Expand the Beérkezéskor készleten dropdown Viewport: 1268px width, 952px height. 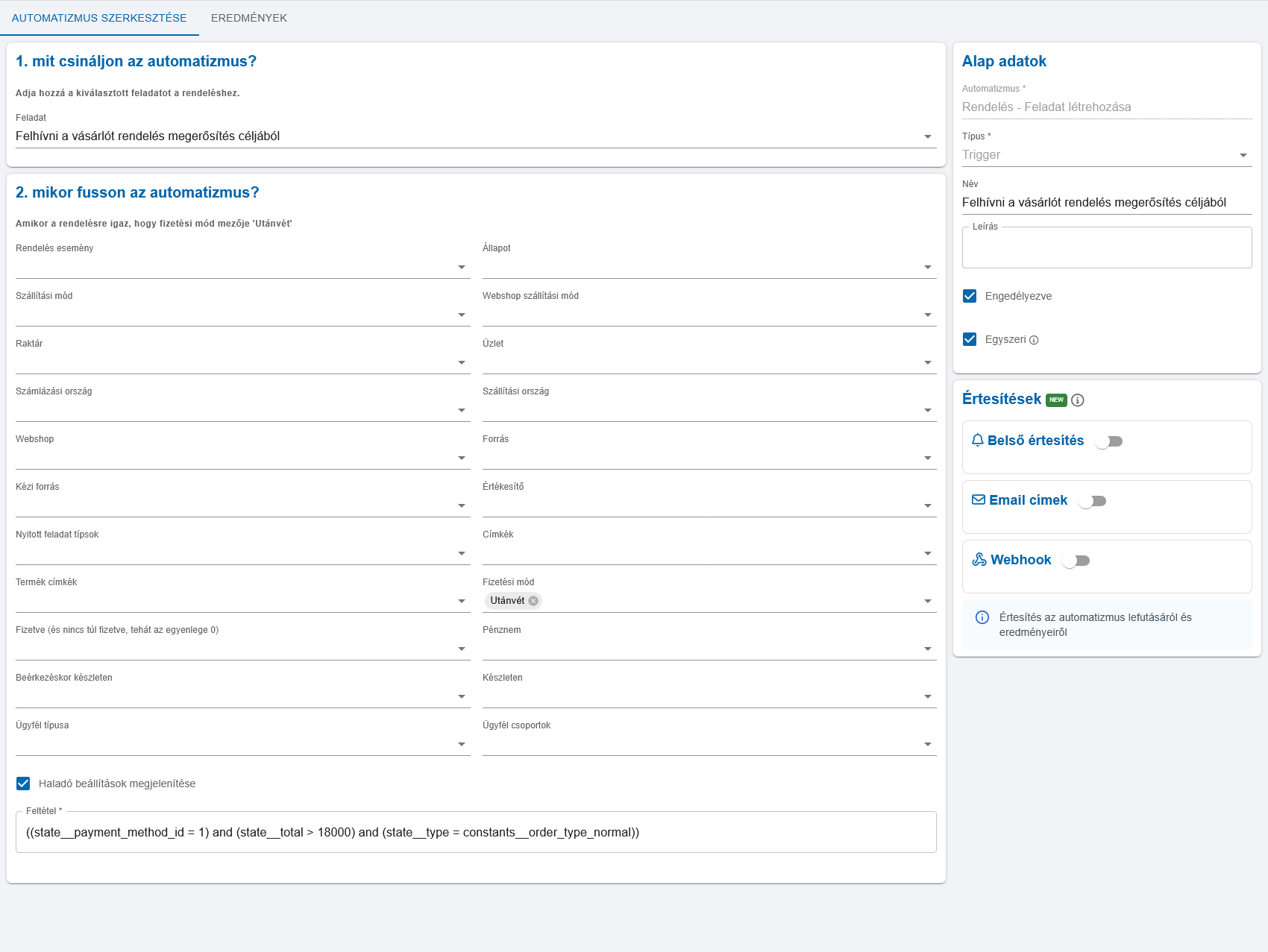click(x=243, y=696)
